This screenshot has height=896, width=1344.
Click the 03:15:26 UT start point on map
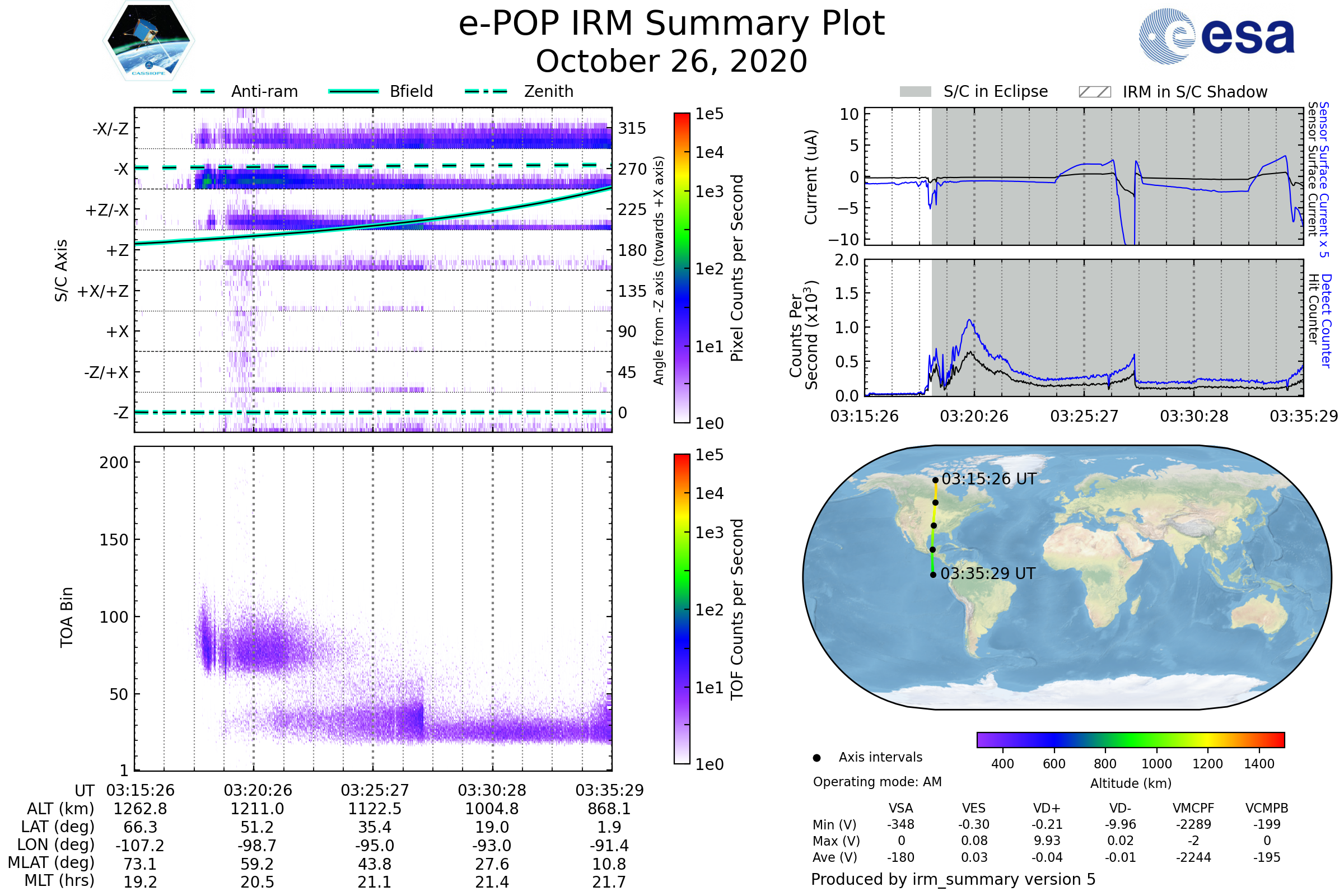coord(935,480)
